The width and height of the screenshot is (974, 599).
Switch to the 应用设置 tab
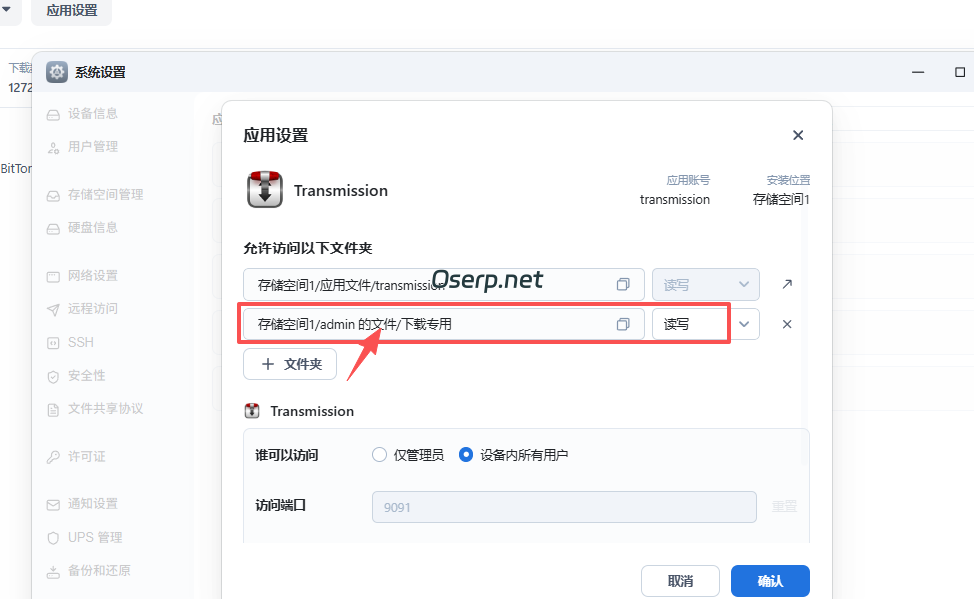[70, 12]
